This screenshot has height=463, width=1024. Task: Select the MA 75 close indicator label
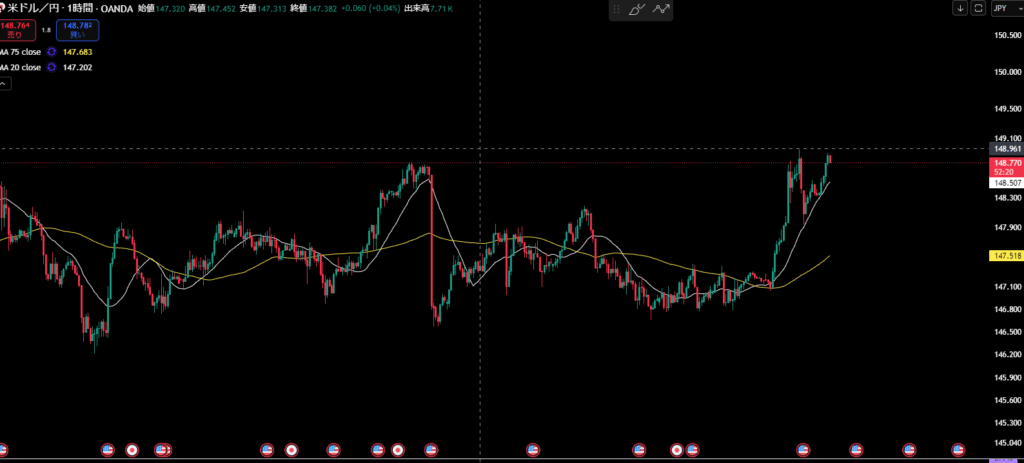20,51
